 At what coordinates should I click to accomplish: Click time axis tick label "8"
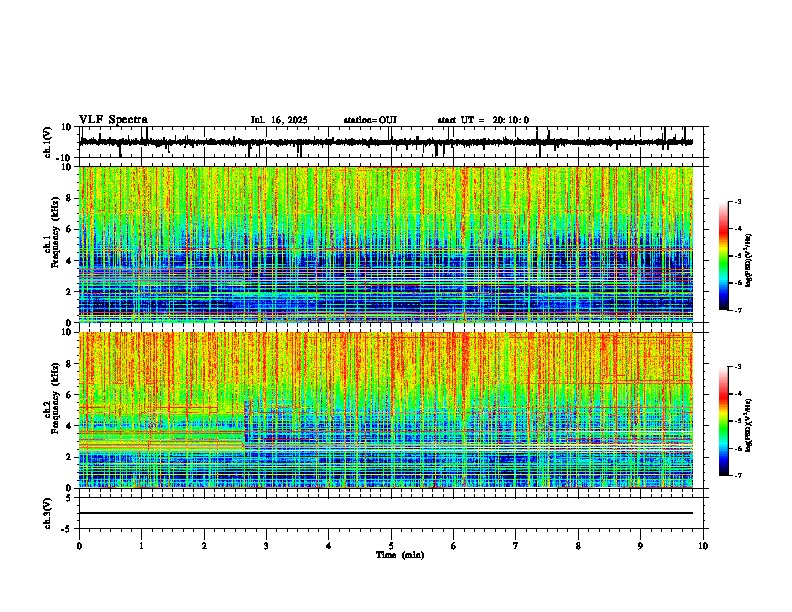tap(578, 546)
